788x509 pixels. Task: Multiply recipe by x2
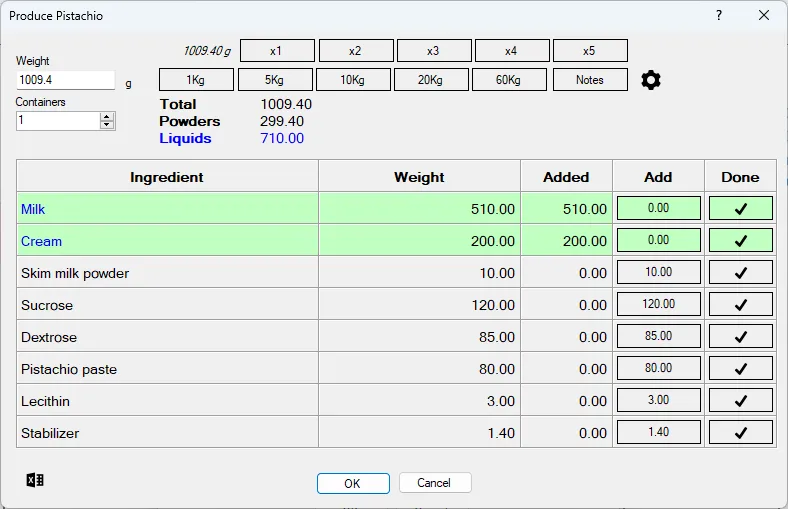[356, 51]
